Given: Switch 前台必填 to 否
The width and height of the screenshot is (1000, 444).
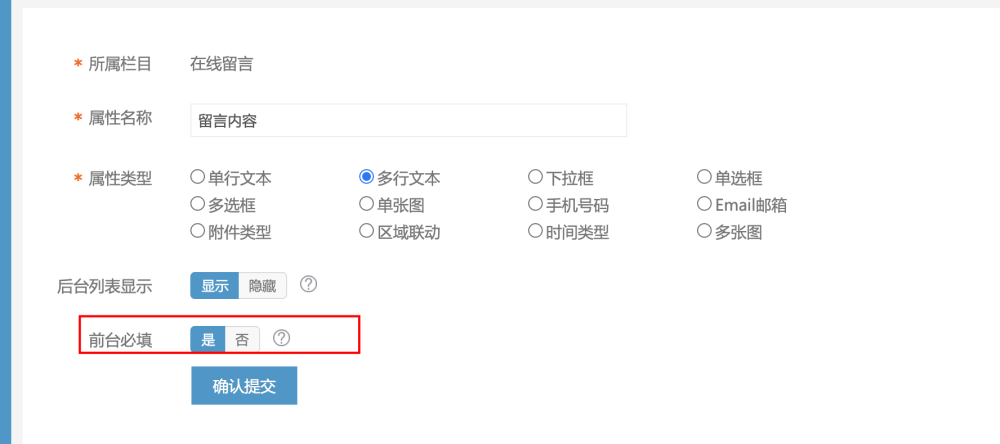Looking at the screenshot, I should click(242, 339).
